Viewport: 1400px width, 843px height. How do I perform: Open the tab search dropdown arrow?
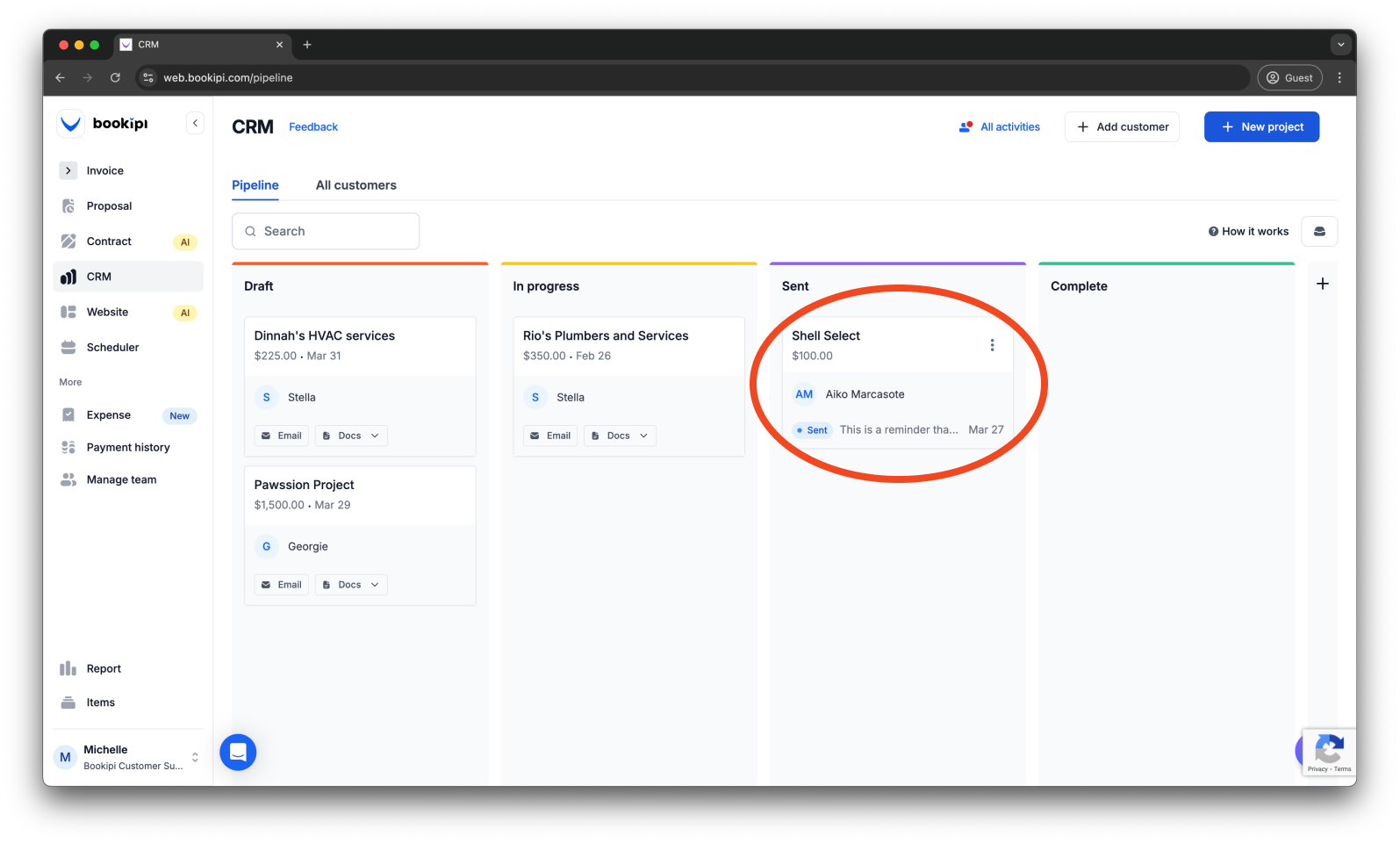1340,45
